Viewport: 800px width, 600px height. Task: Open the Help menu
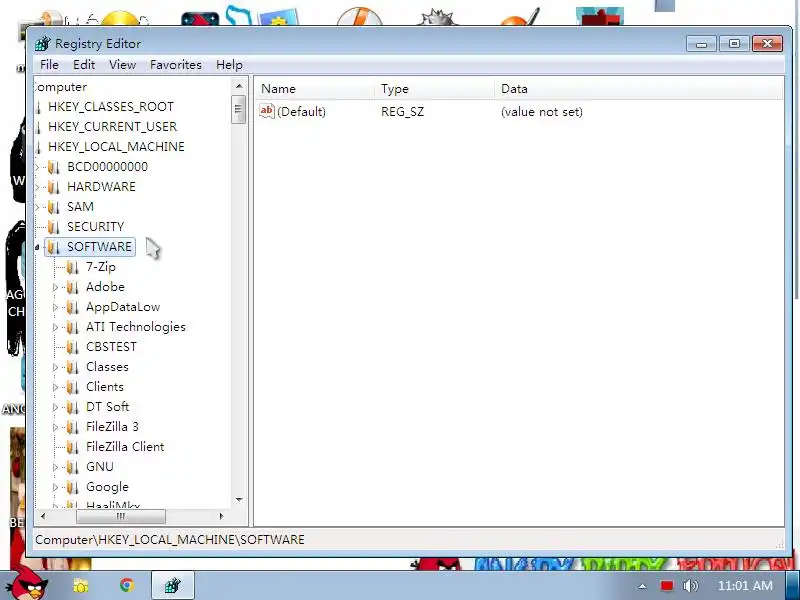pos(229,65)
